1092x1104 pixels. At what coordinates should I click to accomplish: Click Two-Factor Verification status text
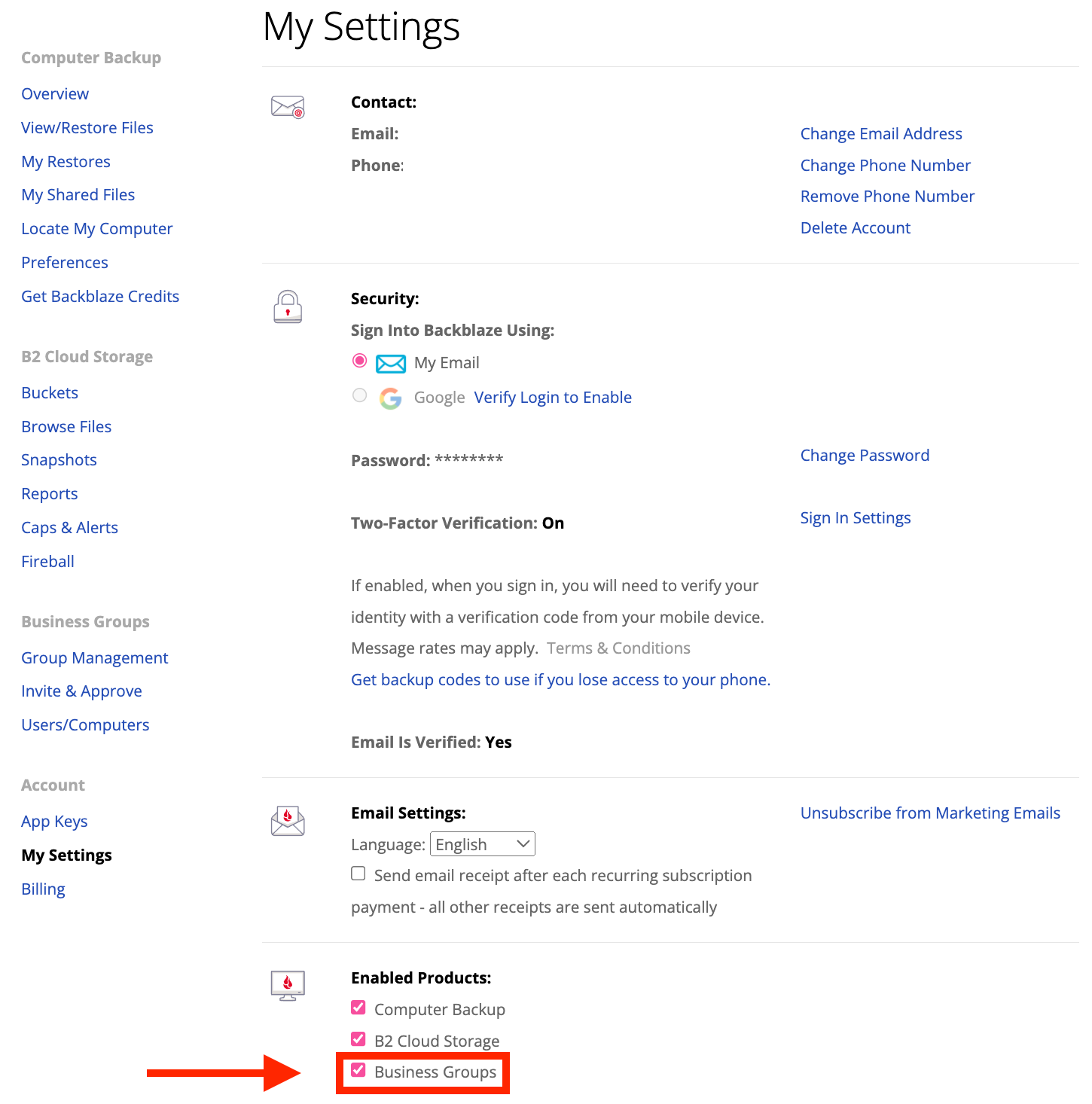pos(457,523)
